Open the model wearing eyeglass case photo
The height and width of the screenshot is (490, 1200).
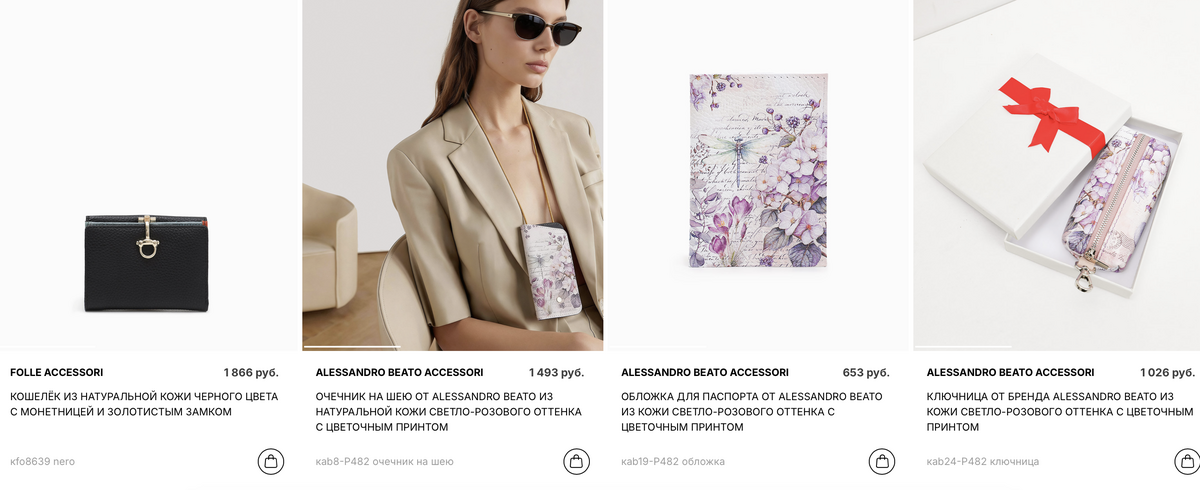pos(453,175)
